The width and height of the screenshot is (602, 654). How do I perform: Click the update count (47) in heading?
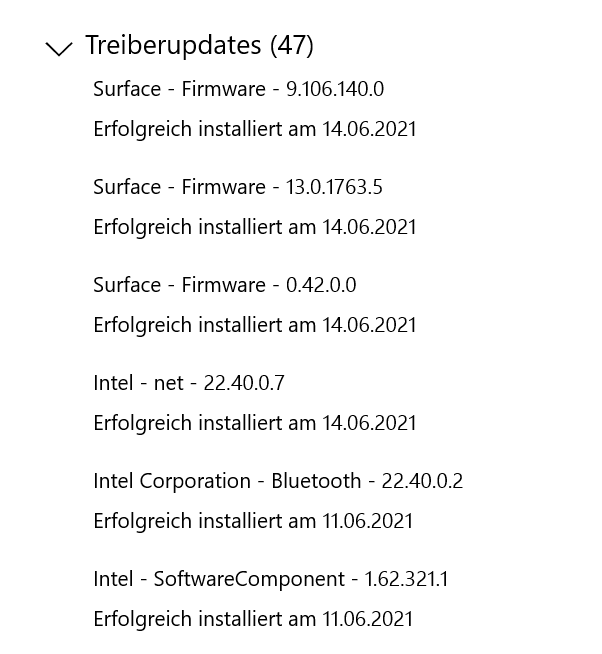(x=291, y=45)
